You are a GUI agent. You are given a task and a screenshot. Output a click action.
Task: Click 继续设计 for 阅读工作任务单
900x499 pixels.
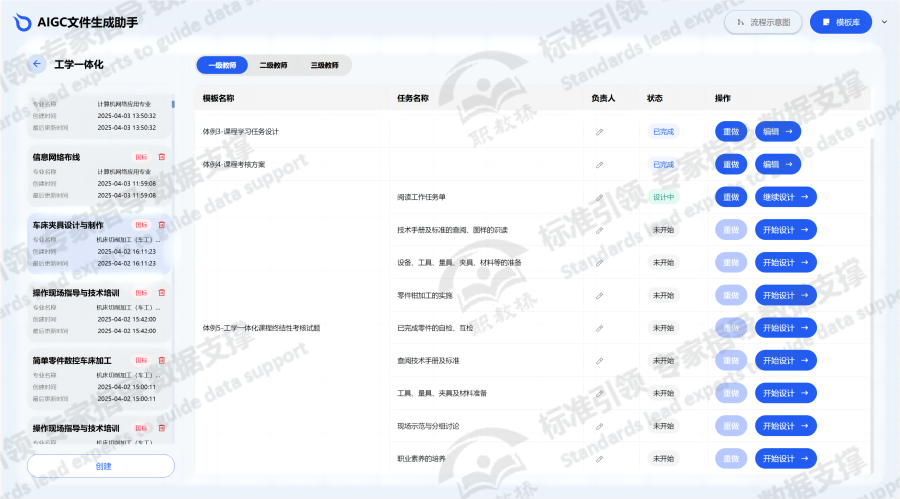click(x=785, y=197)
